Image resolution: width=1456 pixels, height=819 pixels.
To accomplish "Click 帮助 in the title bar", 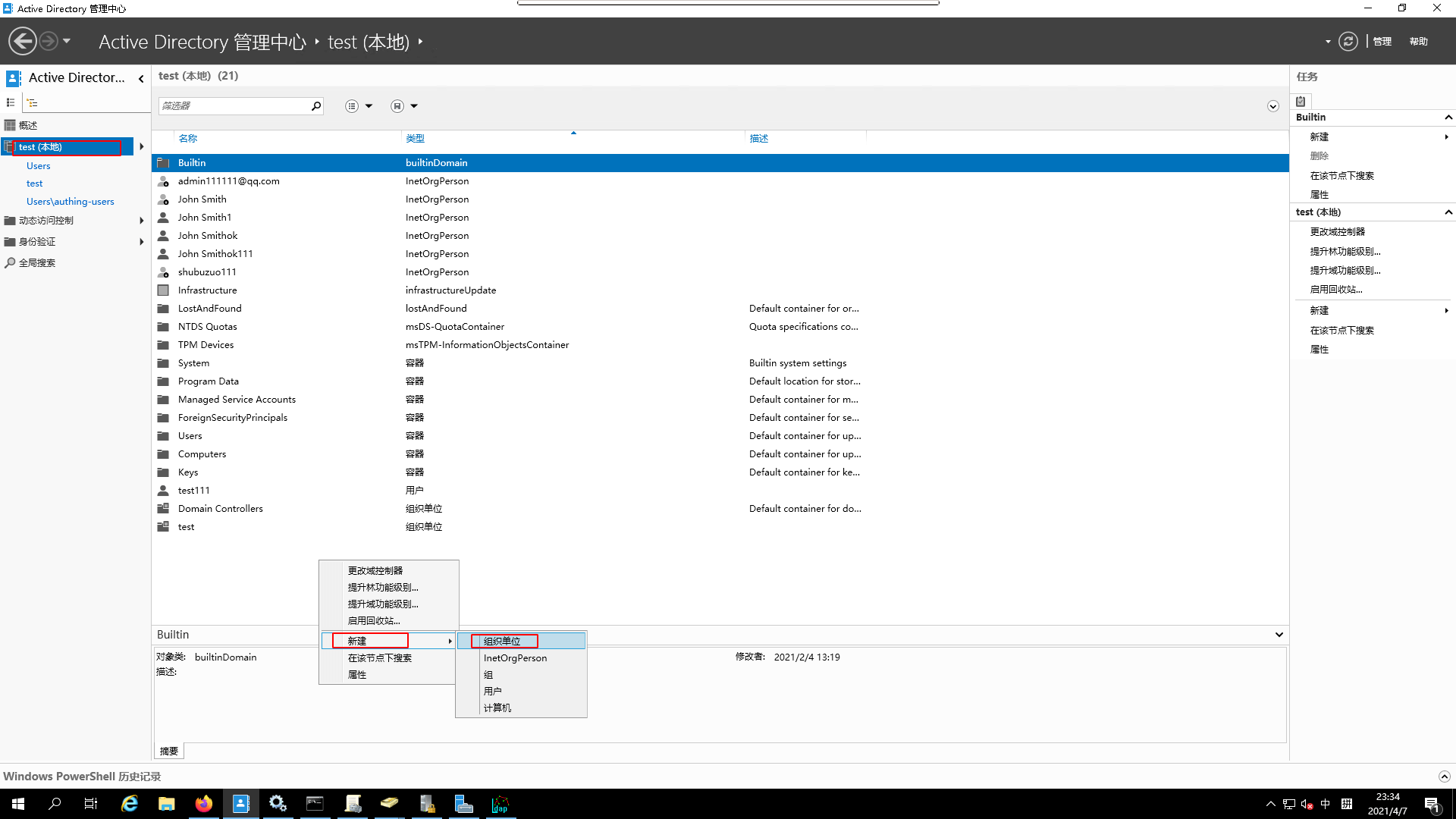I will [x=1418, y=41].
